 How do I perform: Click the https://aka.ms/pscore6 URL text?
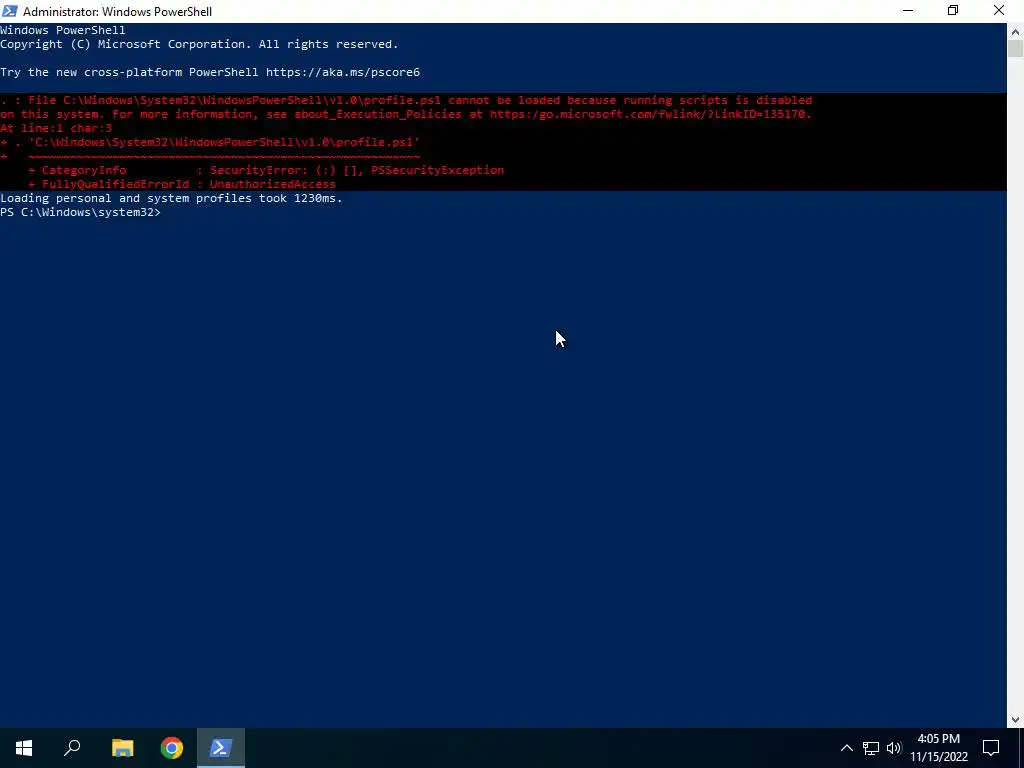tap(343, 72)
